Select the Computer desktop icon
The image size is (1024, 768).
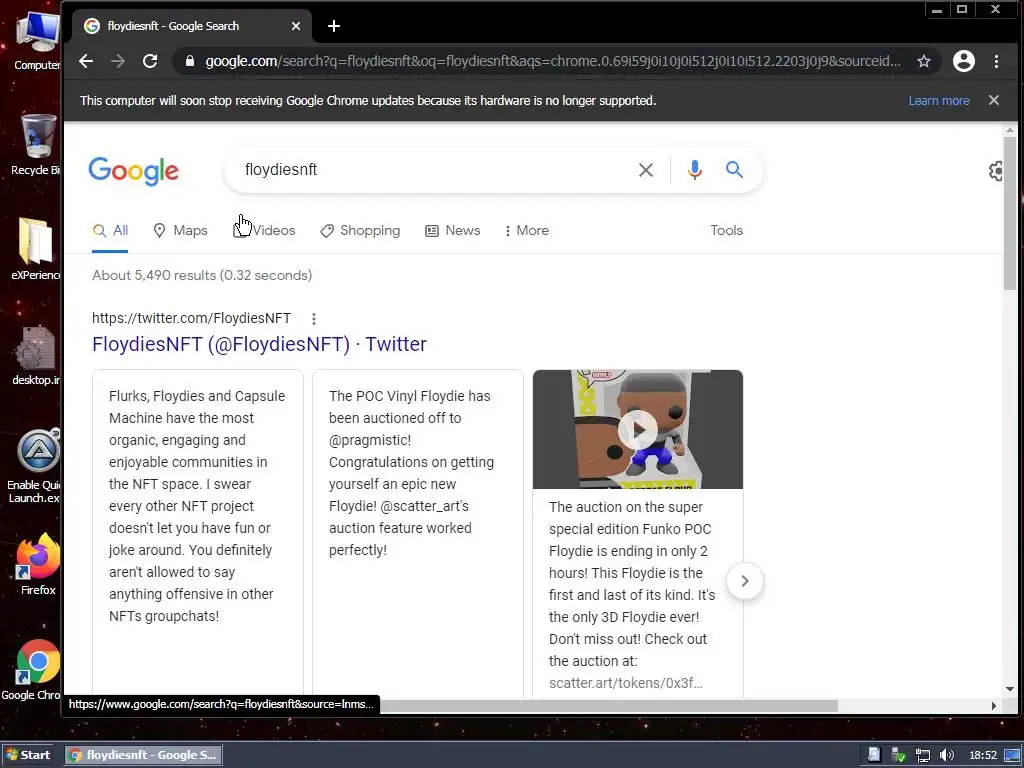[x=37, y=41]
